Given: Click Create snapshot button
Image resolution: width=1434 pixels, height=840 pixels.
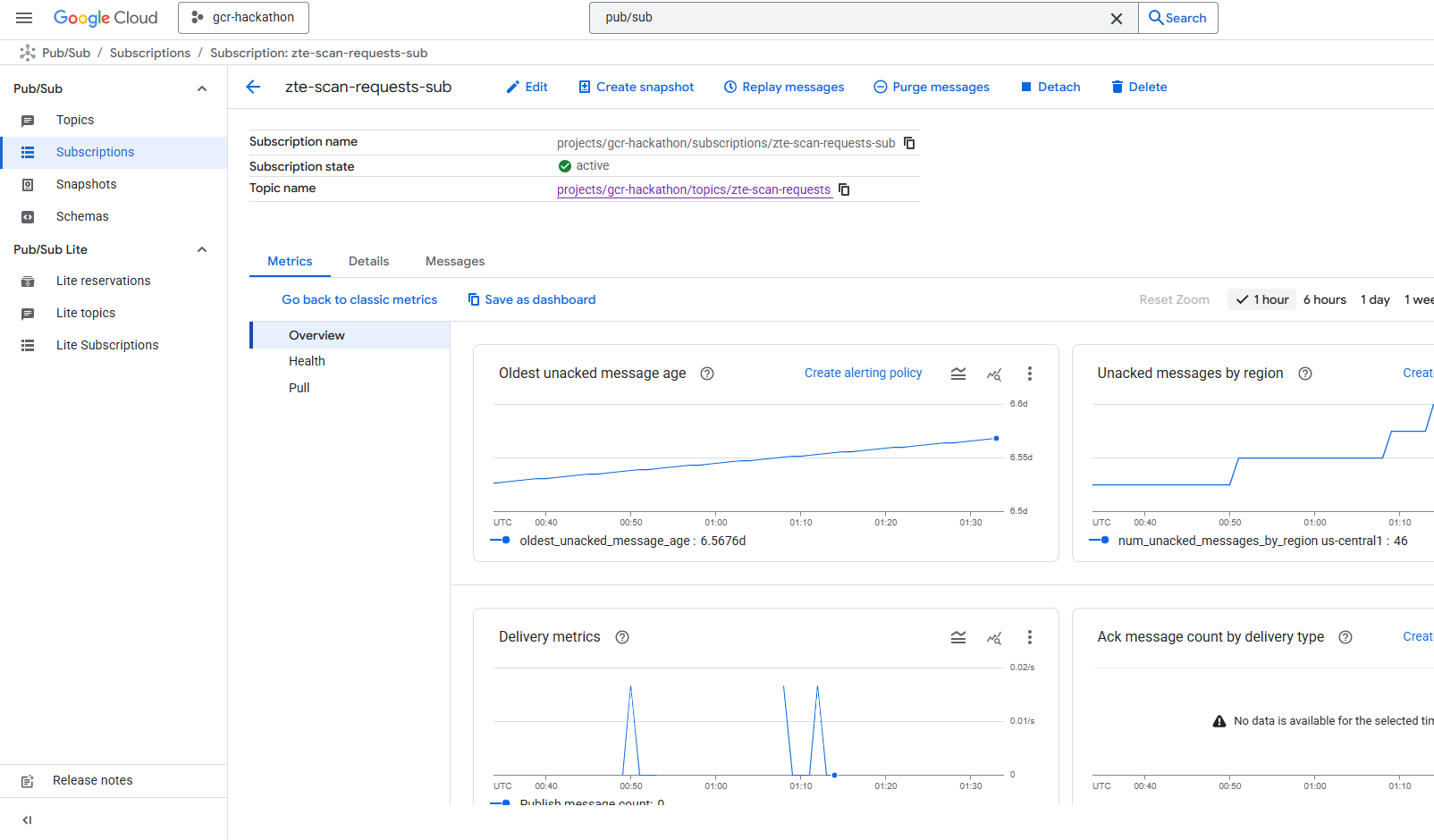Looking at the screenshot, I should coord(636,87).
